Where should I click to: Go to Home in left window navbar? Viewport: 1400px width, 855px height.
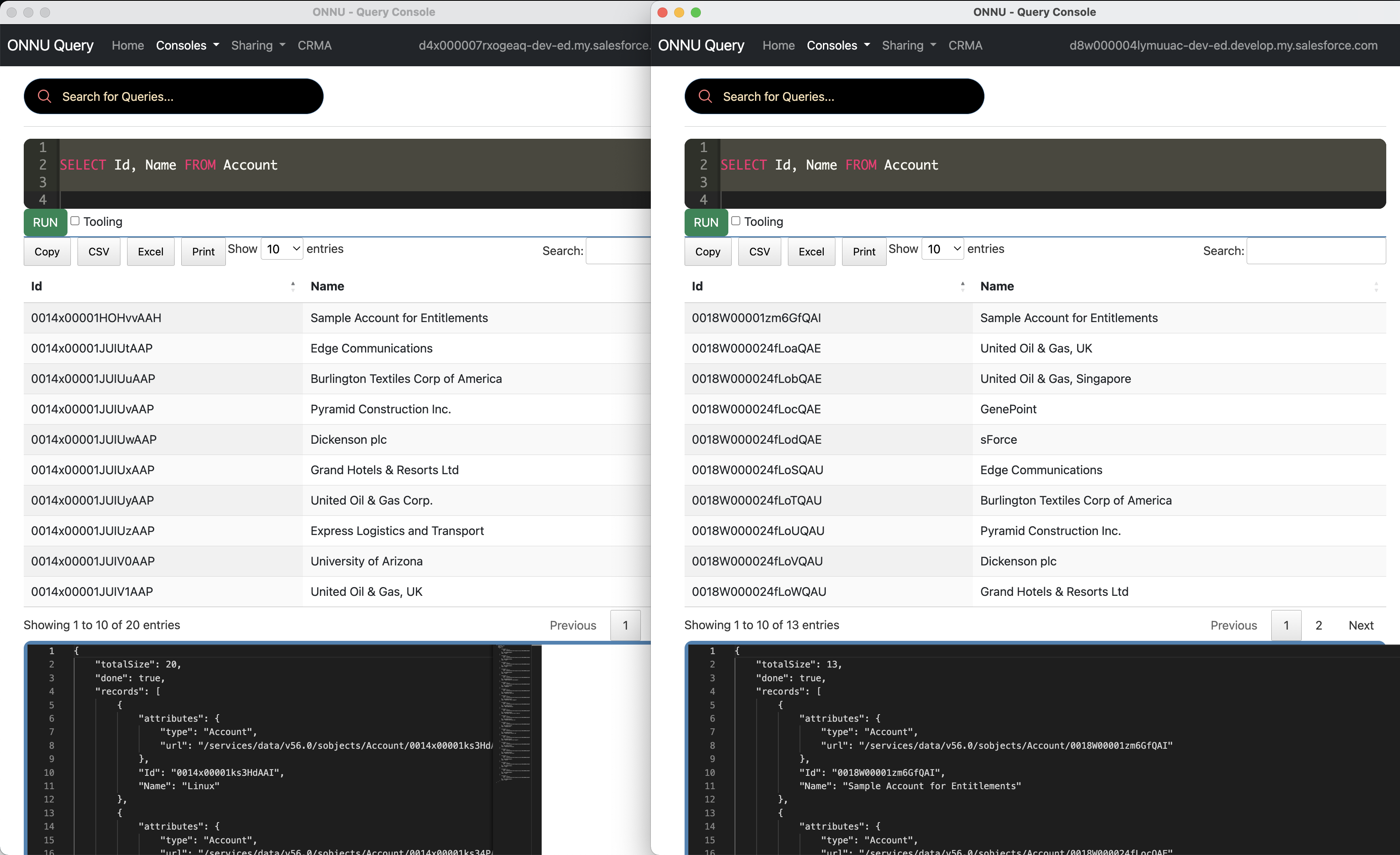coord(128,45)
